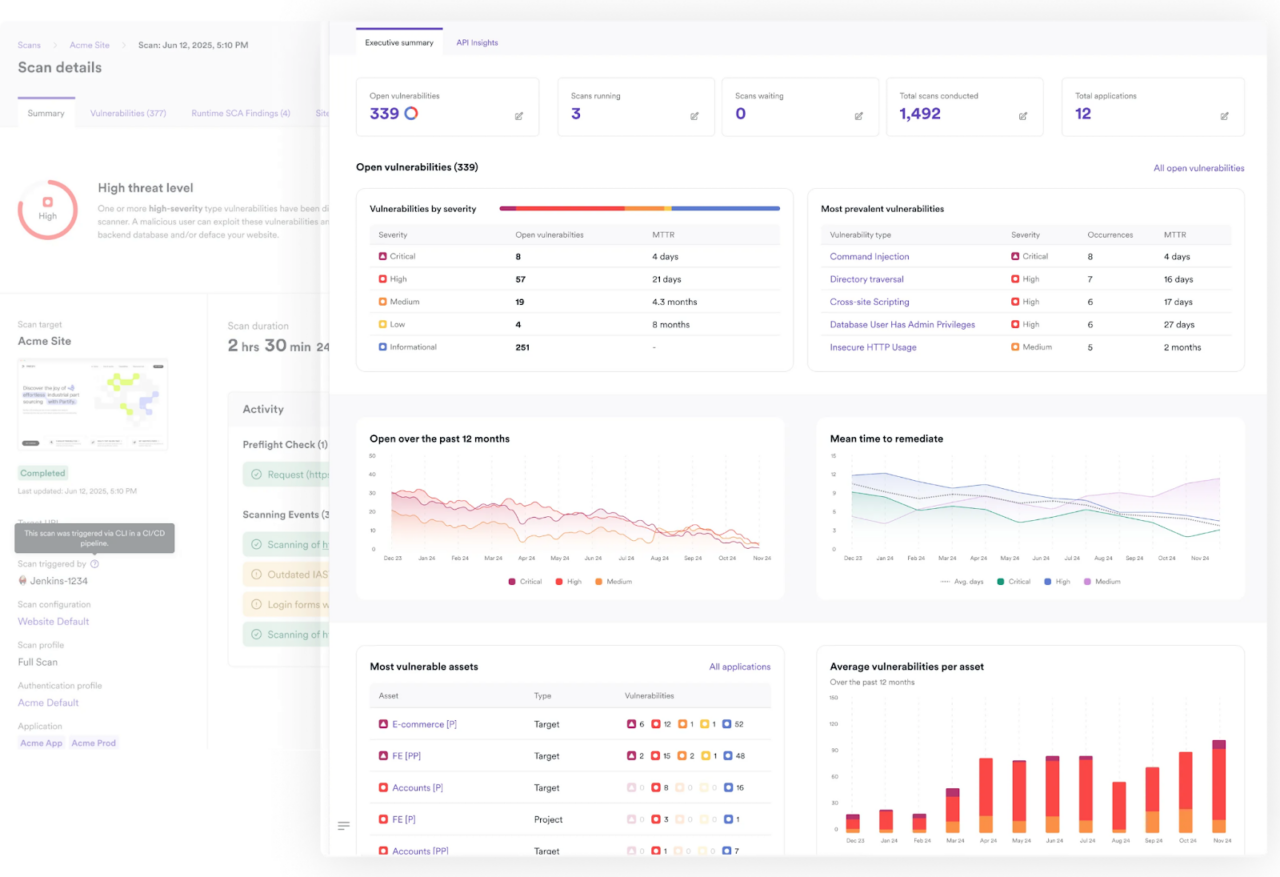
Task: Click the Website Default scan configuration link
Action: tap(53, 622)
